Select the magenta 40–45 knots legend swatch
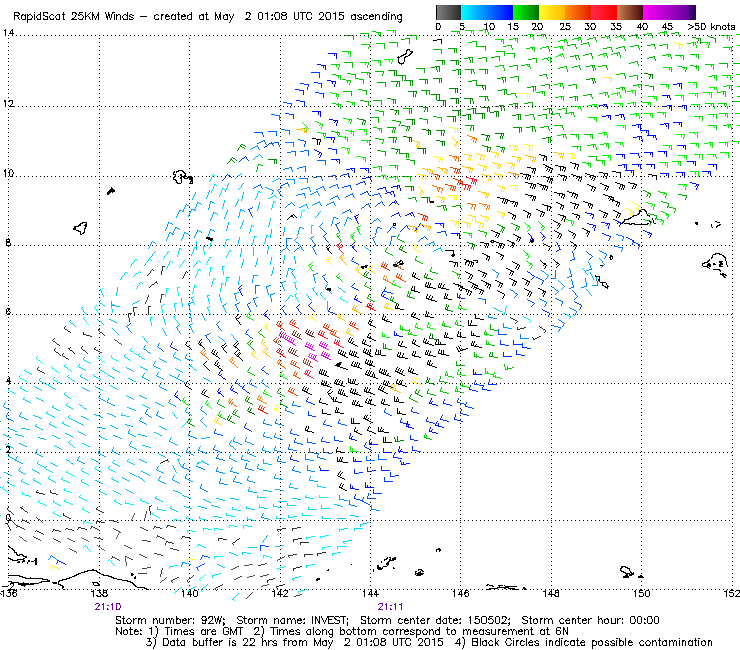740x650 pixels. [656, 12]
